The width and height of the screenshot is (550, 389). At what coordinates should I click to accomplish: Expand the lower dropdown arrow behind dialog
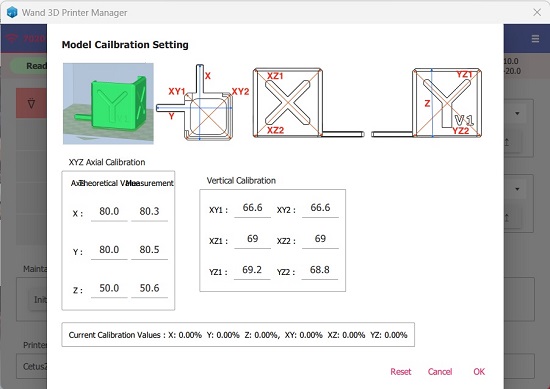pyautogui.click(x=517, y=189)
